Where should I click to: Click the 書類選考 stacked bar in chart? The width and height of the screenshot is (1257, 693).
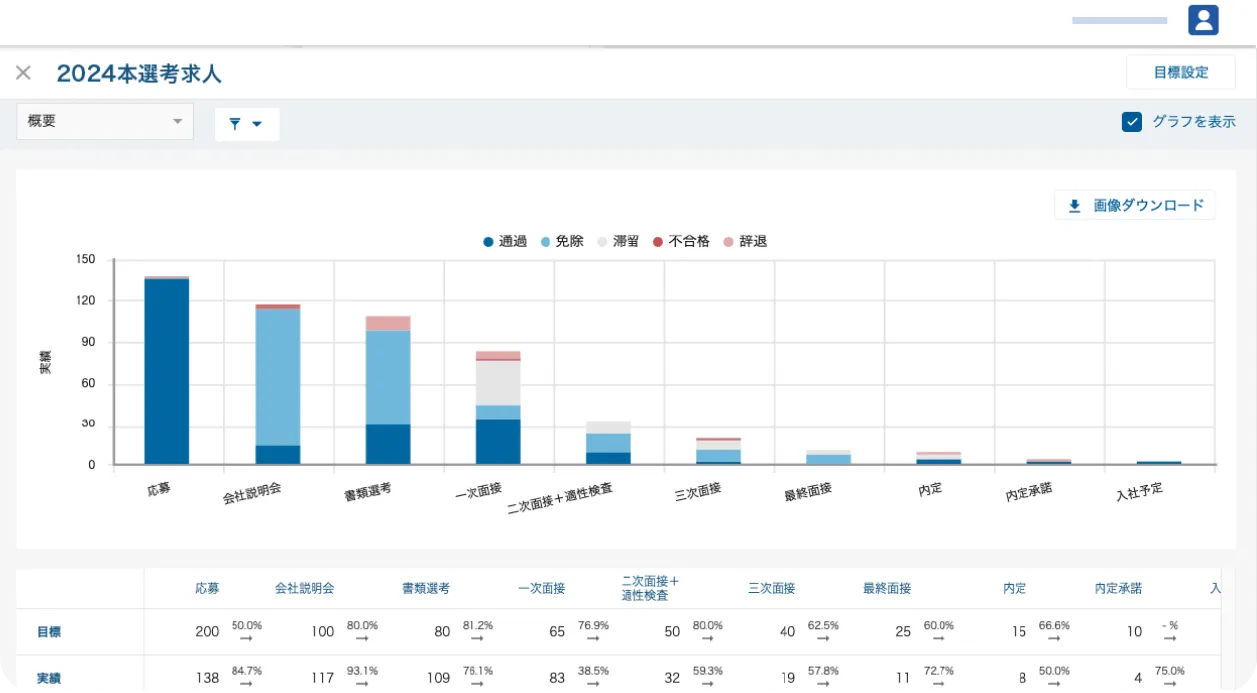[388, 390]
